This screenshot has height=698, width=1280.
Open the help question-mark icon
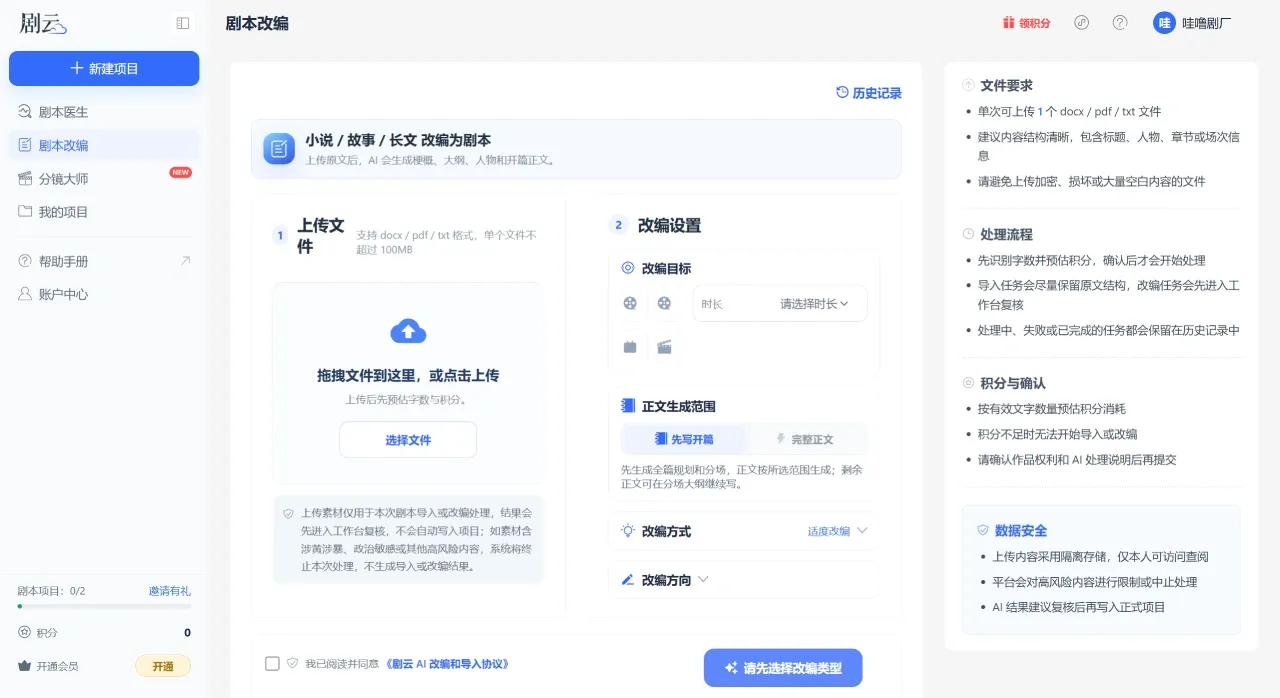pos(1120,22)
